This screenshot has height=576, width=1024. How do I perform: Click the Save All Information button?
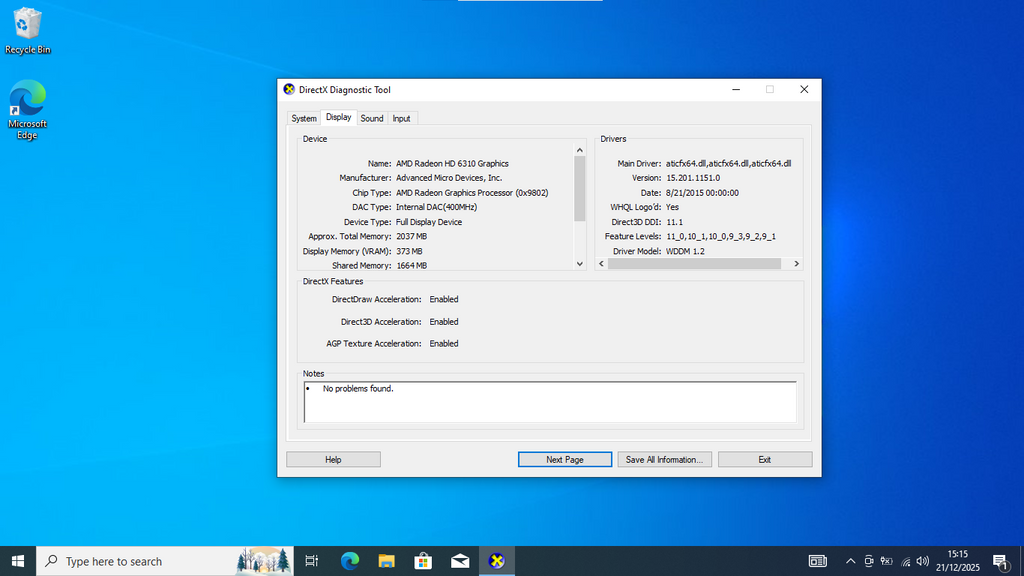pos(664,458)
